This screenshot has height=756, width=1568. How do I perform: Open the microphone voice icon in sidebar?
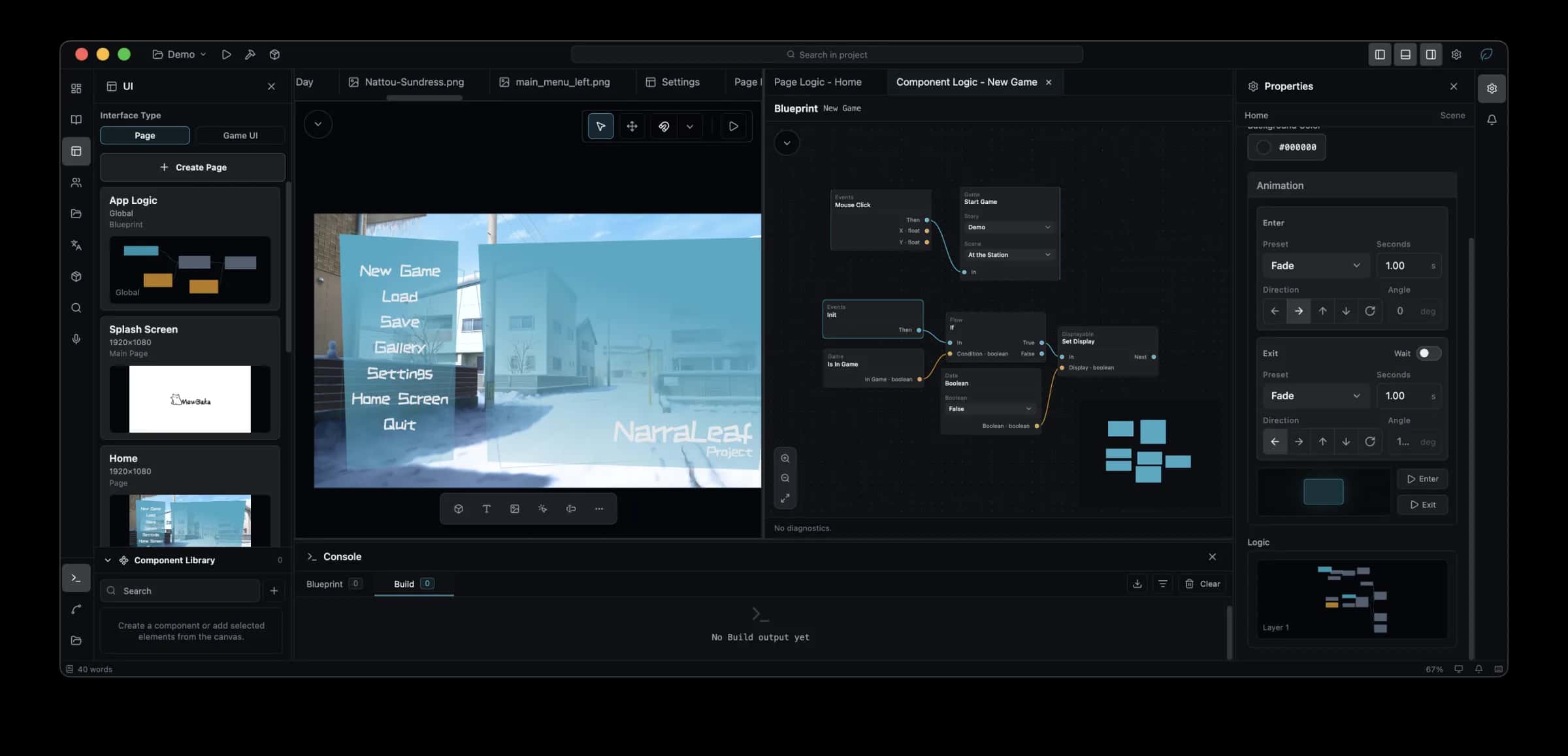coord(76,339)
